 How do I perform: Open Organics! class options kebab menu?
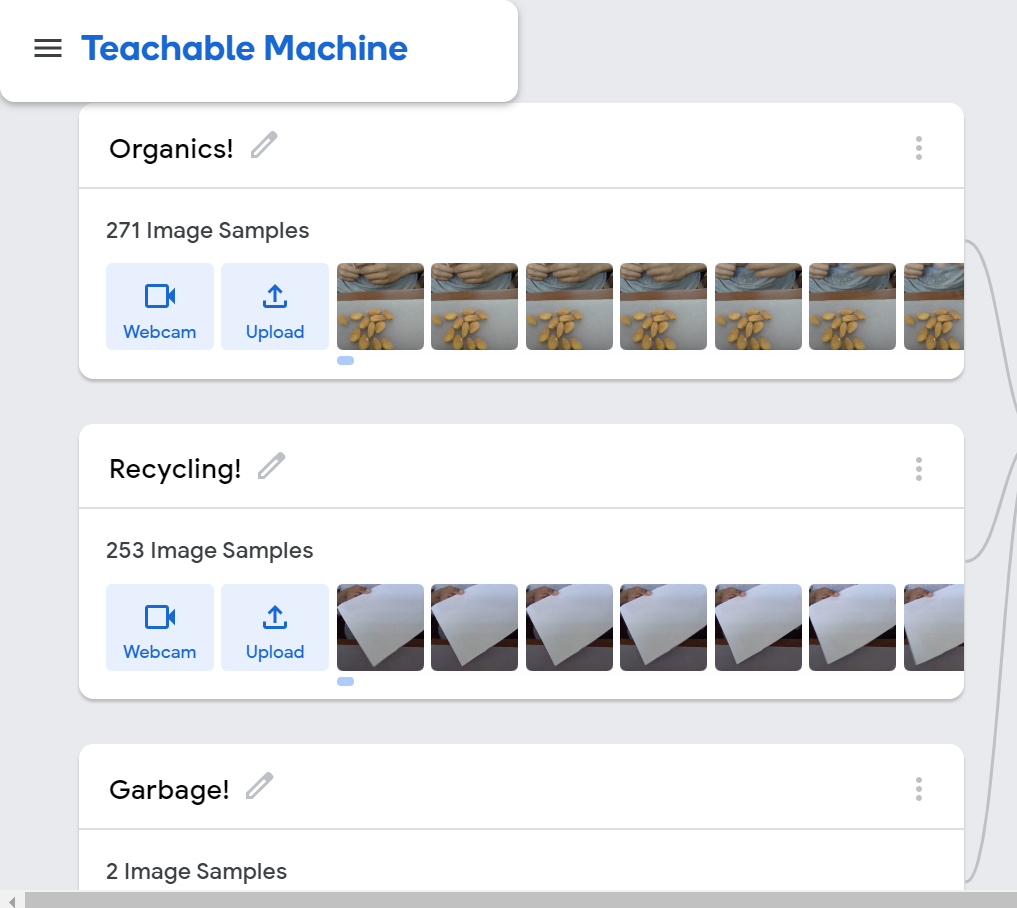pos(918,148)
